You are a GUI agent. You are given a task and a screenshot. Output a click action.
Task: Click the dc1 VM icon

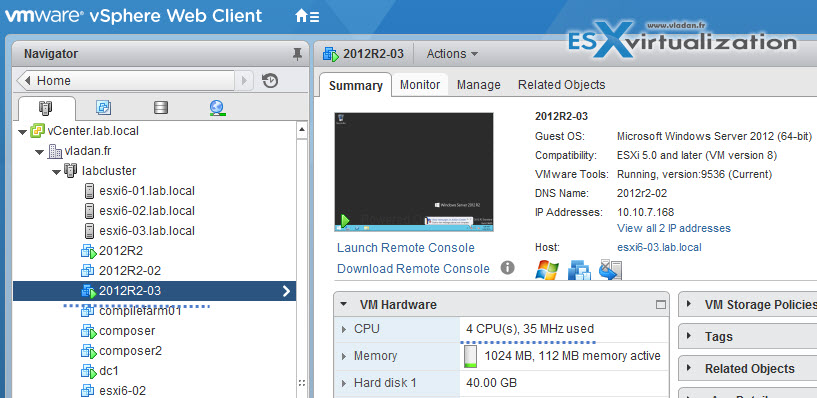coord(89,371)
